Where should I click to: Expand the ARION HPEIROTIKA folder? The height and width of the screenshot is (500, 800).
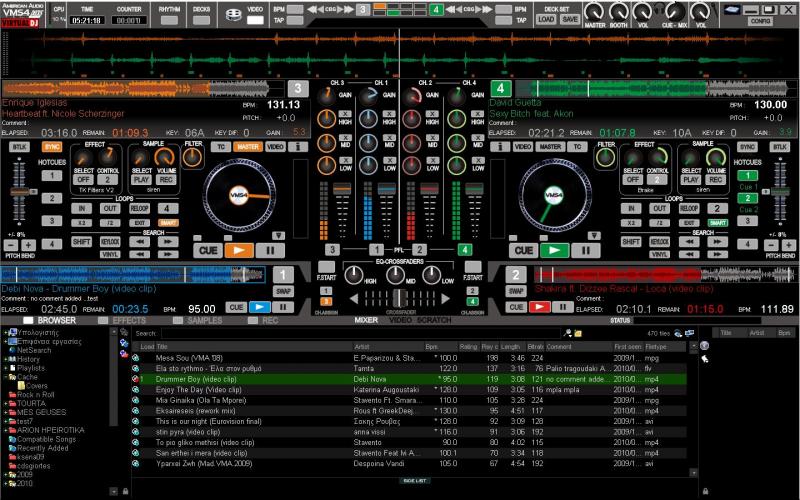[x=6, y=430]
